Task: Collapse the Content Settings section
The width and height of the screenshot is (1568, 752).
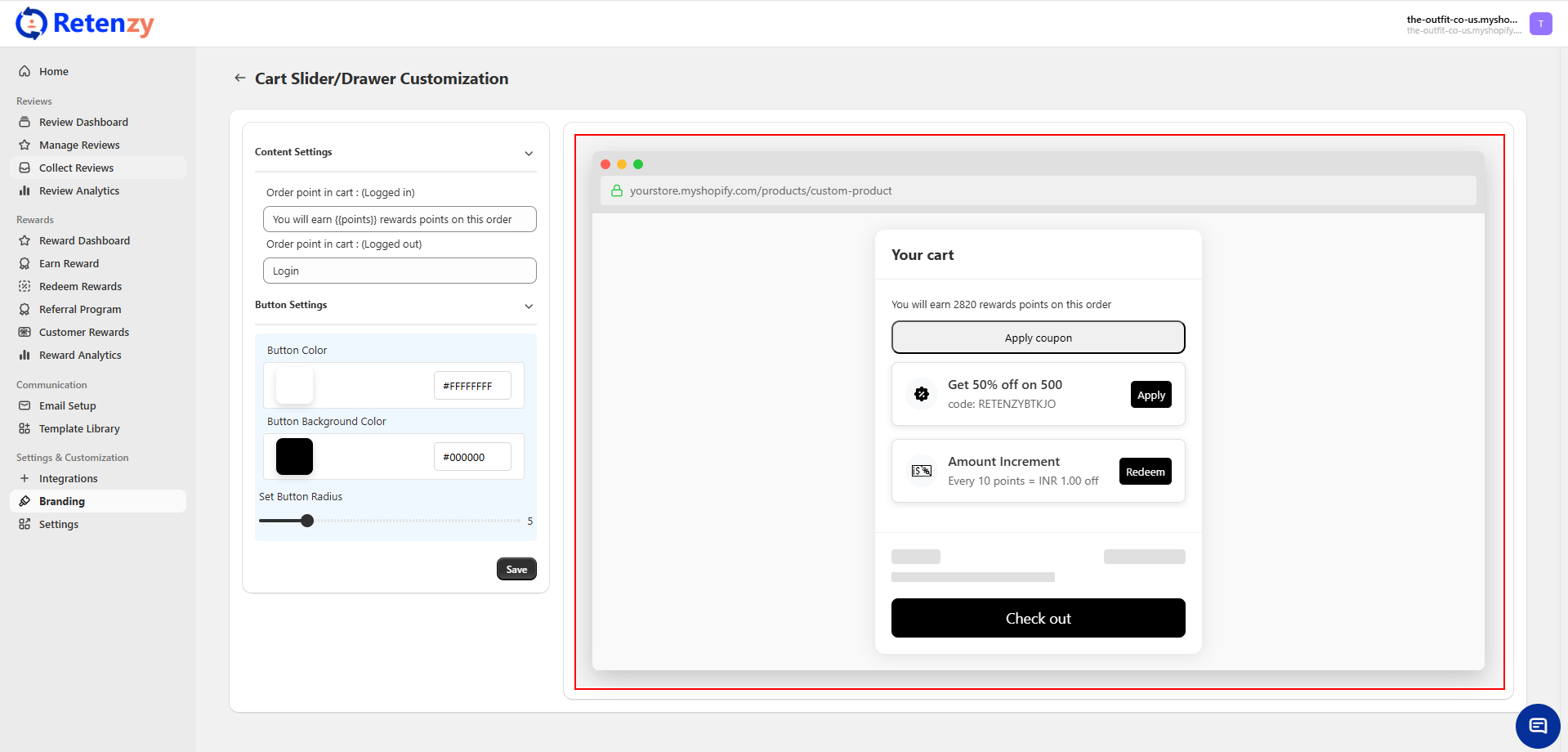Action: pos(529,153)
